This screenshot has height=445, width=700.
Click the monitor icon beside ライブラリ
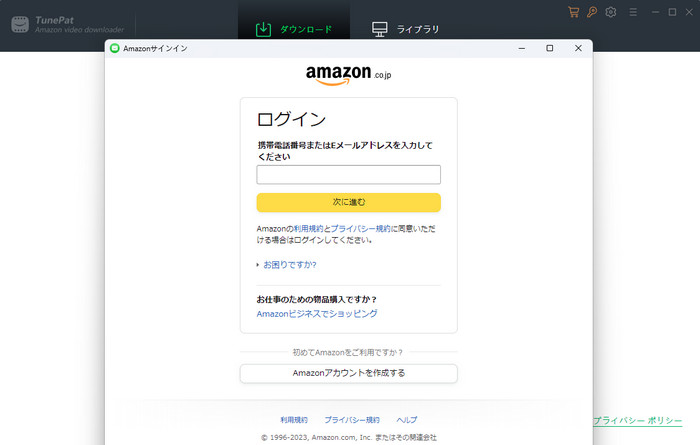[x=379, y=29]
